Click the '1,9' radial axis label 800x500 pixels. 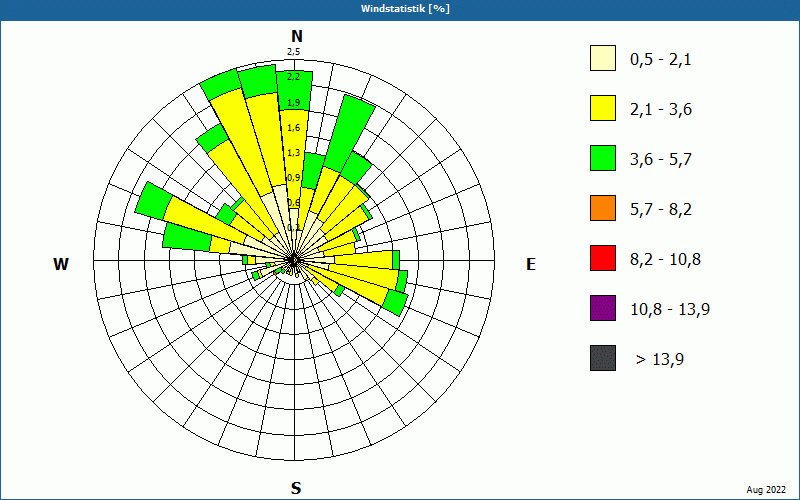click(293, 103)
